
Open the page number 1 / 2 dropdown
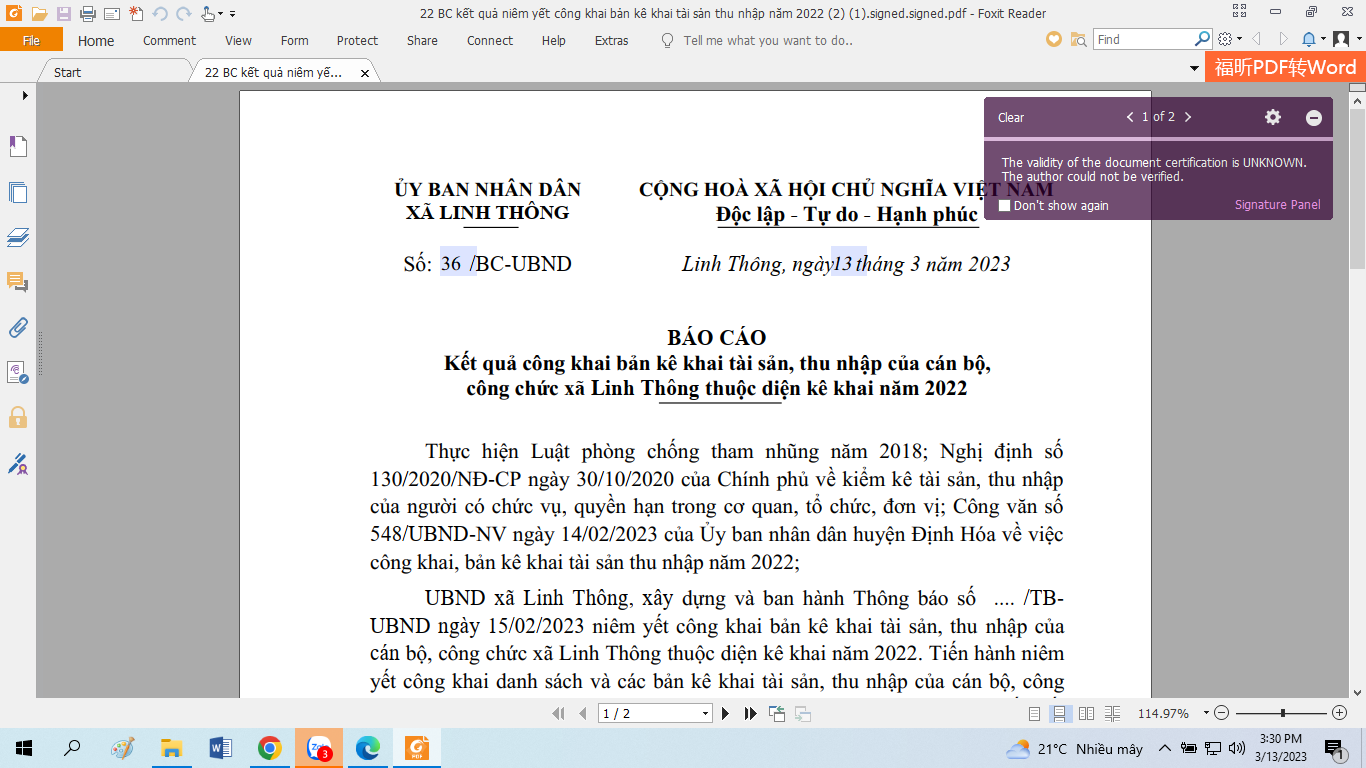(x=706, y=713)
